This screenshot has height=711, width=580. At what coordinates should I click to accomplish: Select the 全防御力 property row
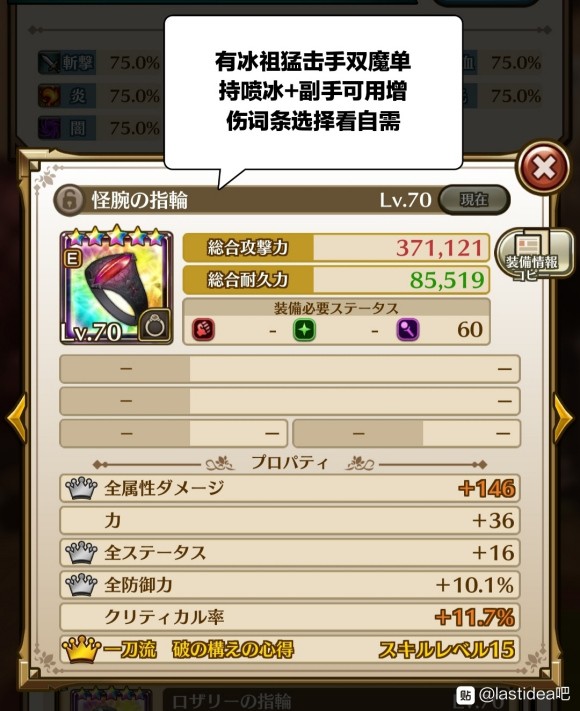pyautogui.click(x=290, y=585)
